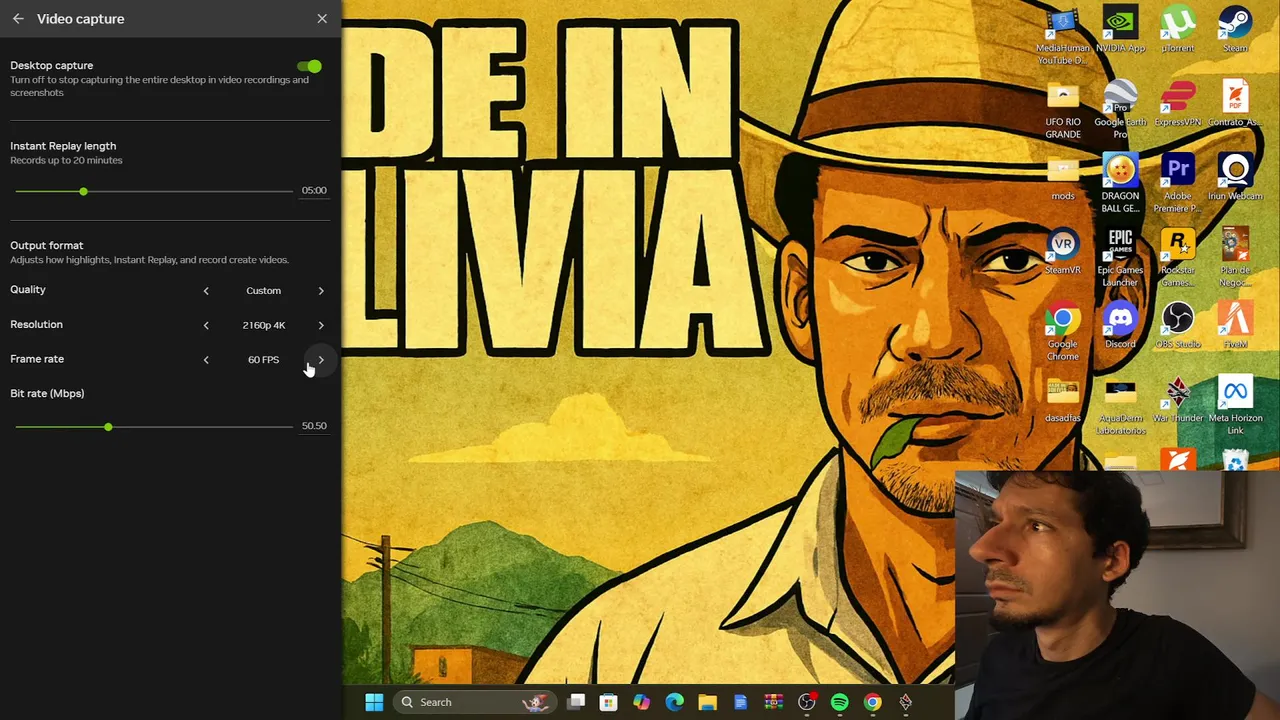Click the 50.50 bit rate value
Screen dimensions: 1280x720
click(x=314, y=426)
